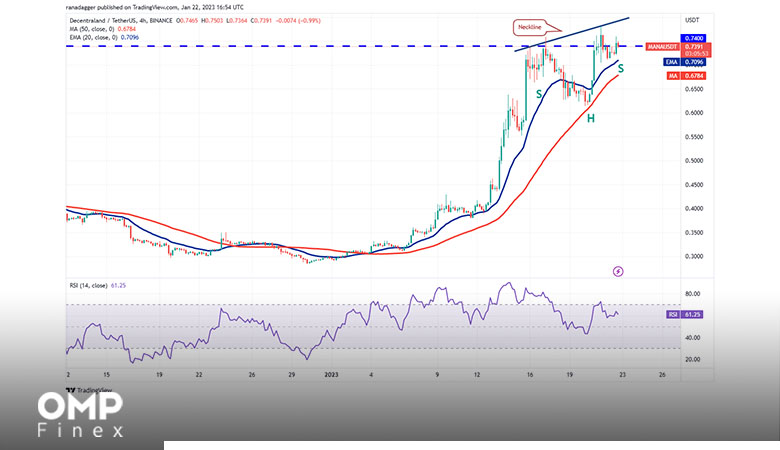Click the 0.6500 price axis value
The height and width of the screenshot is (450, 780).
click(x=694, y=90)
